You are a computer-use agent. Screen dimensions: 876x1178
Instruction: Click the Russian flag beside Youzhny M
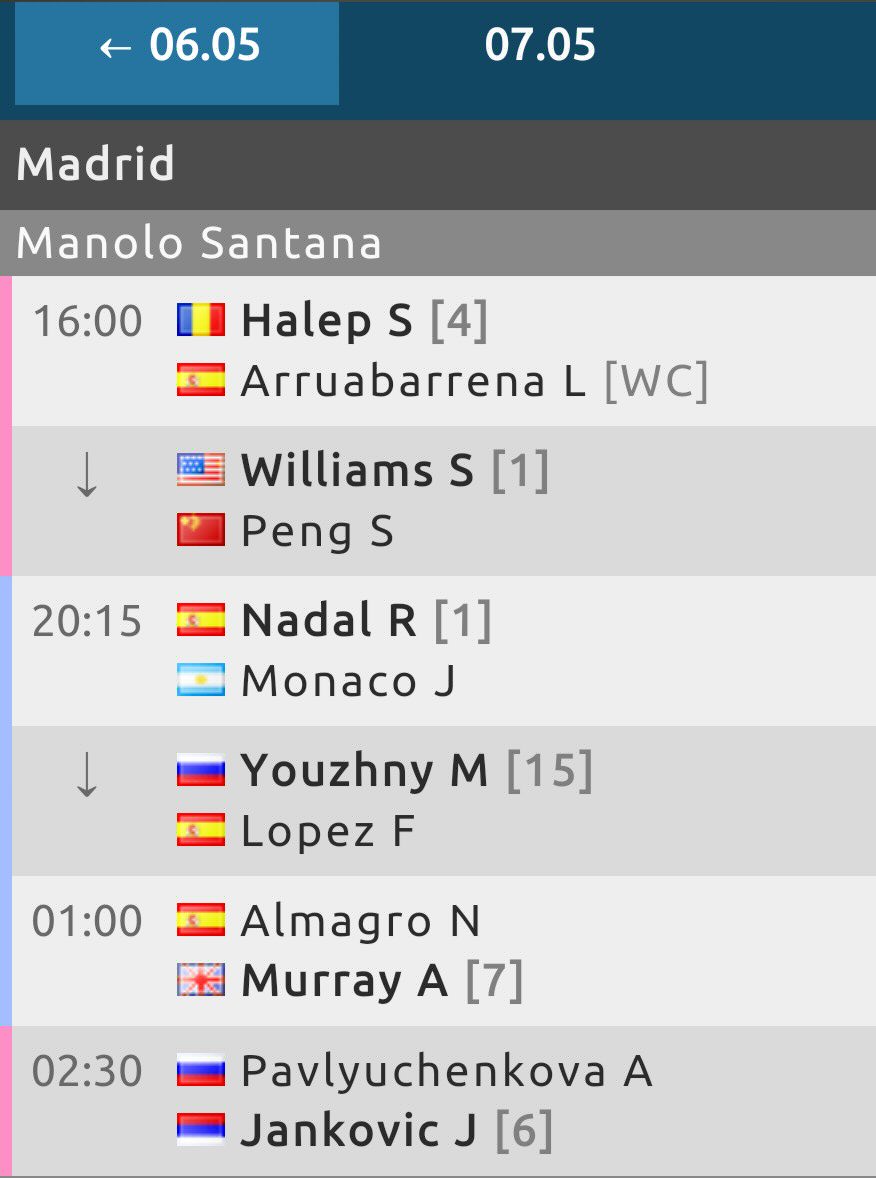click(201, 770)
